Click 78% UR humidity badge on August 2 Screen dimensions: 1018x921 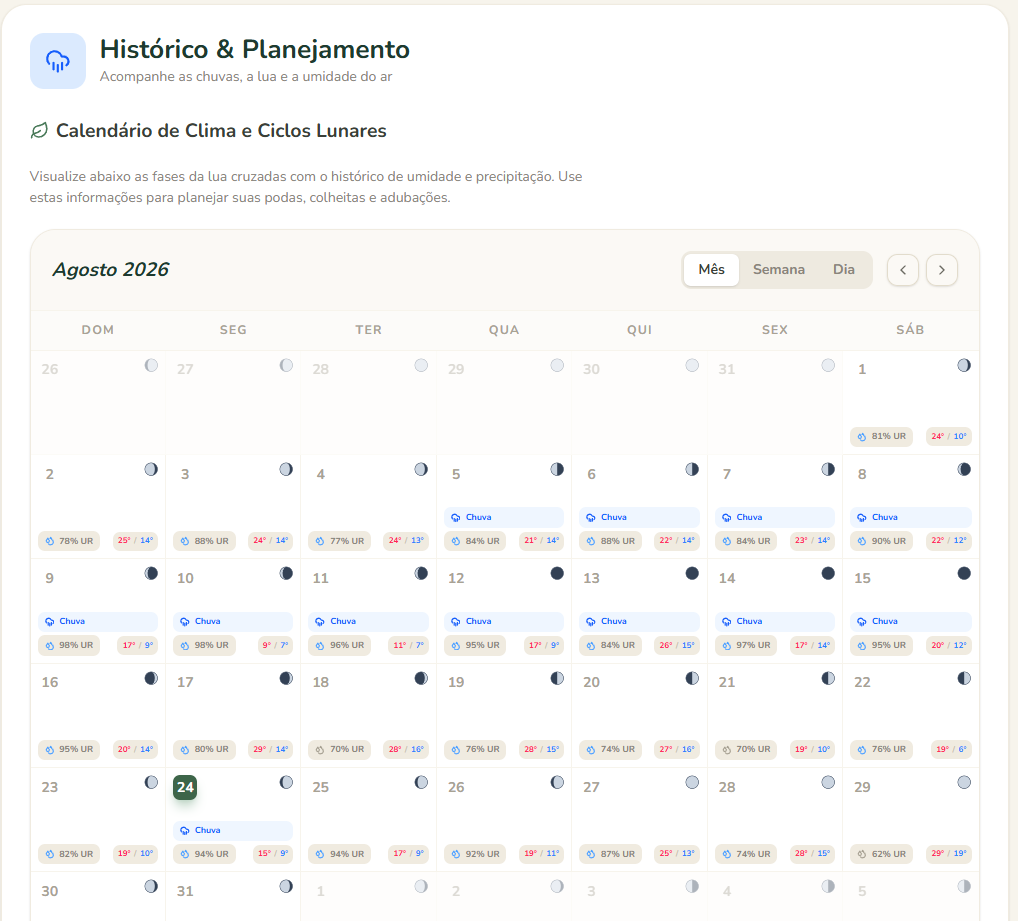click(69, 541)
